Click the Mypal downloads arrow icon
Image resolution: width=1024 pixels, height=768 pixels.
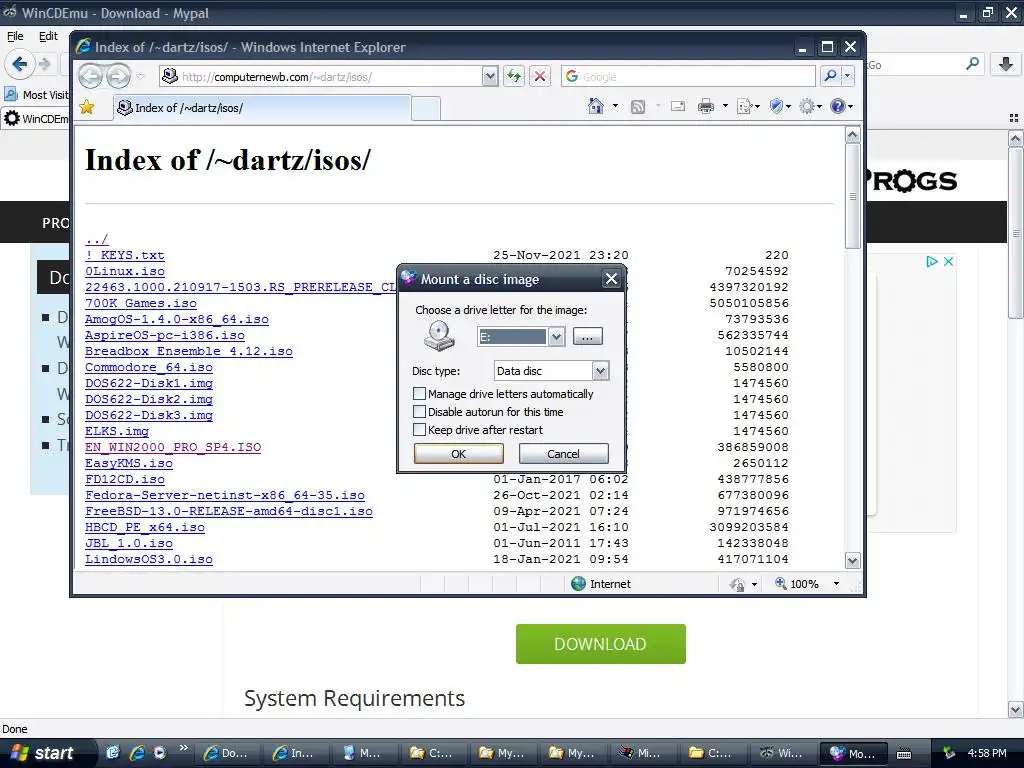1006,64
